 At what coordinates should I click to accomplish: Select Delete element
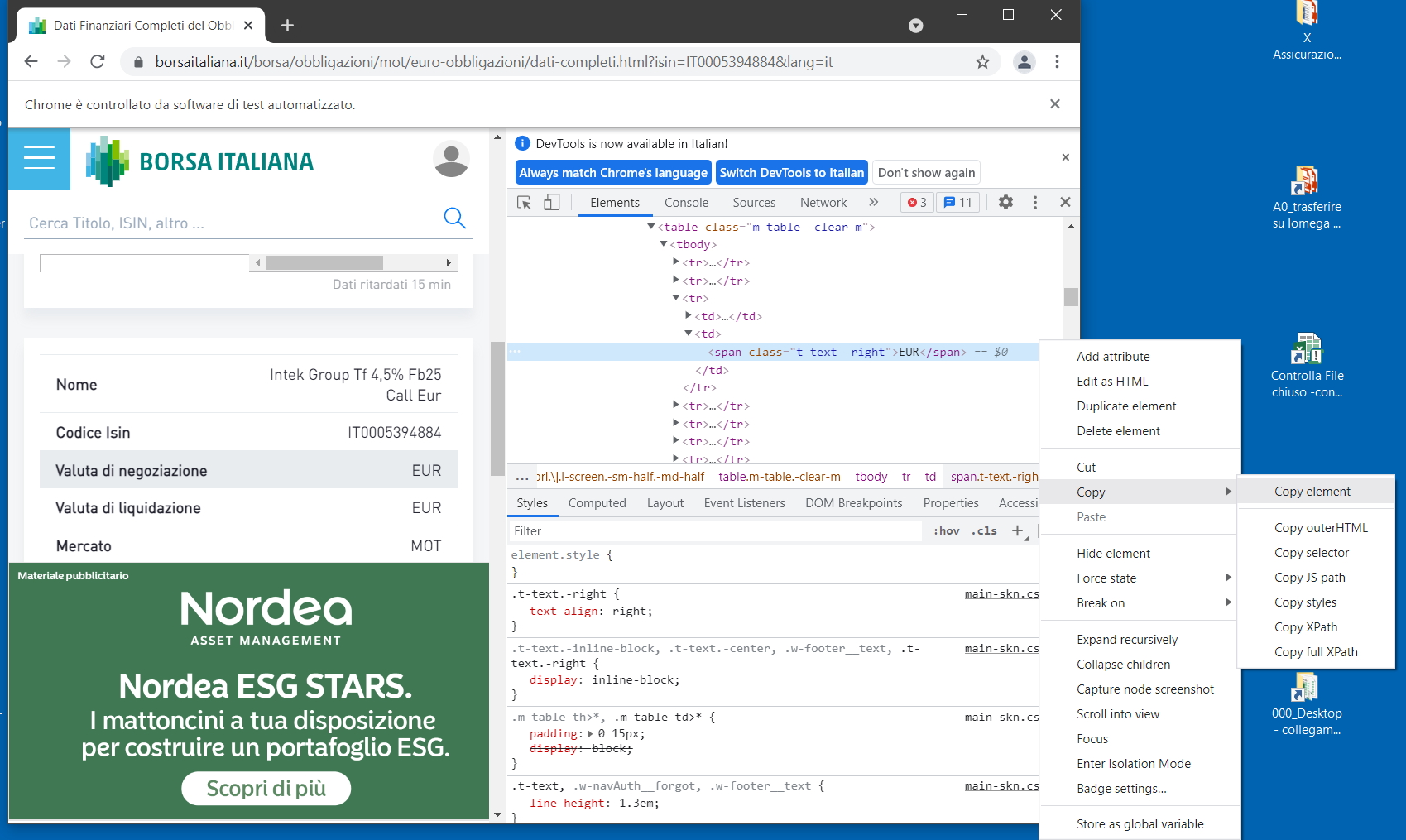coord(1139,430)
